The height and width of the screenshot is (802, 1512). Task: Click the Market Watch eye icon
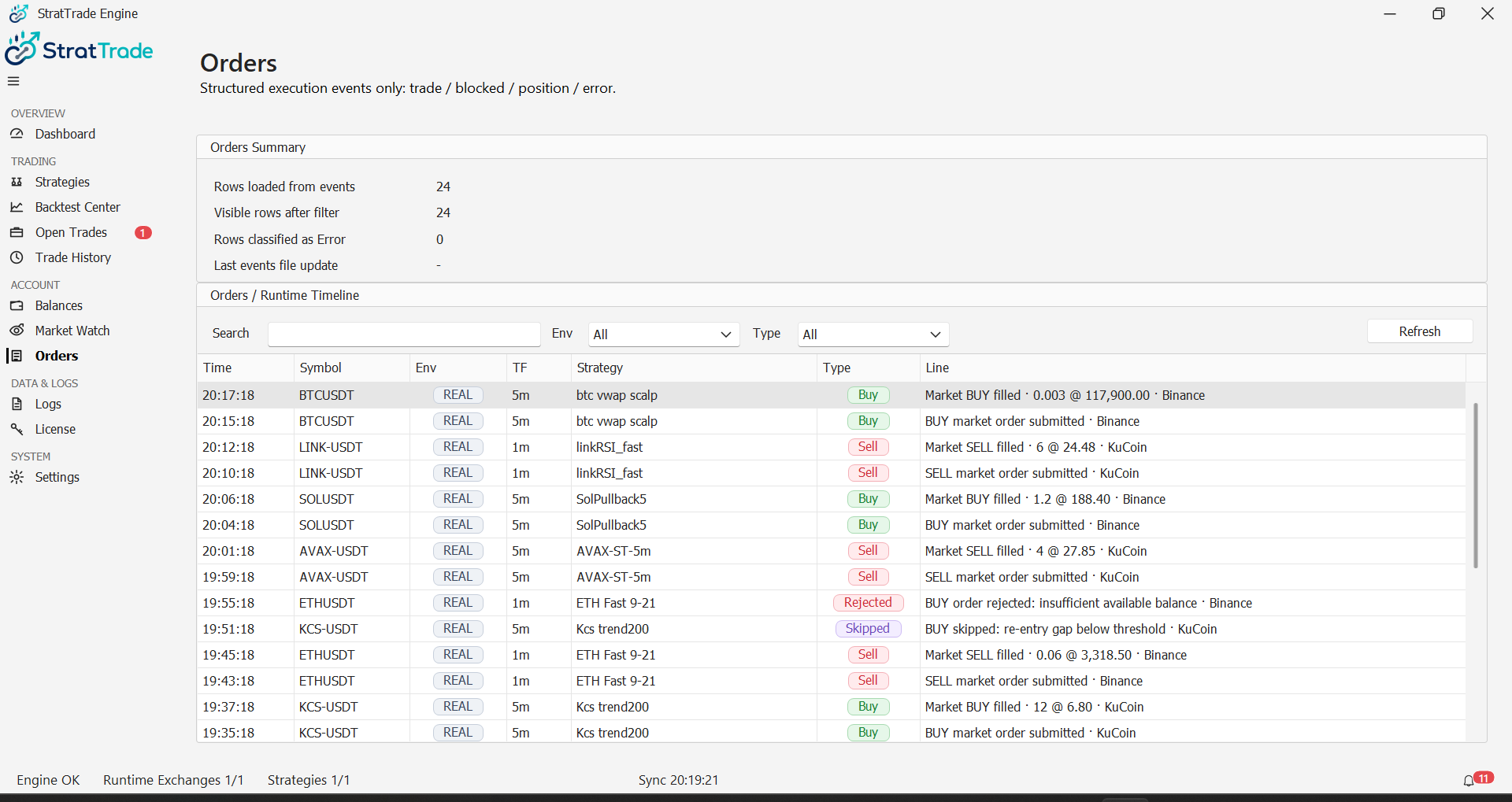point(17,331)
